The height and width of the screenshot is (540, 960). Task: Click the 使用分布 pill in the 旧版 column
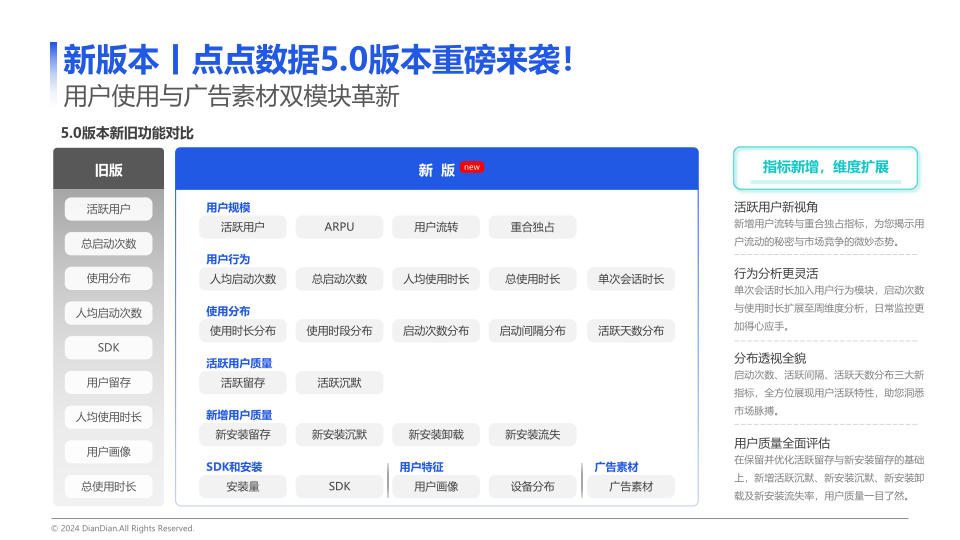coord(108,279)
